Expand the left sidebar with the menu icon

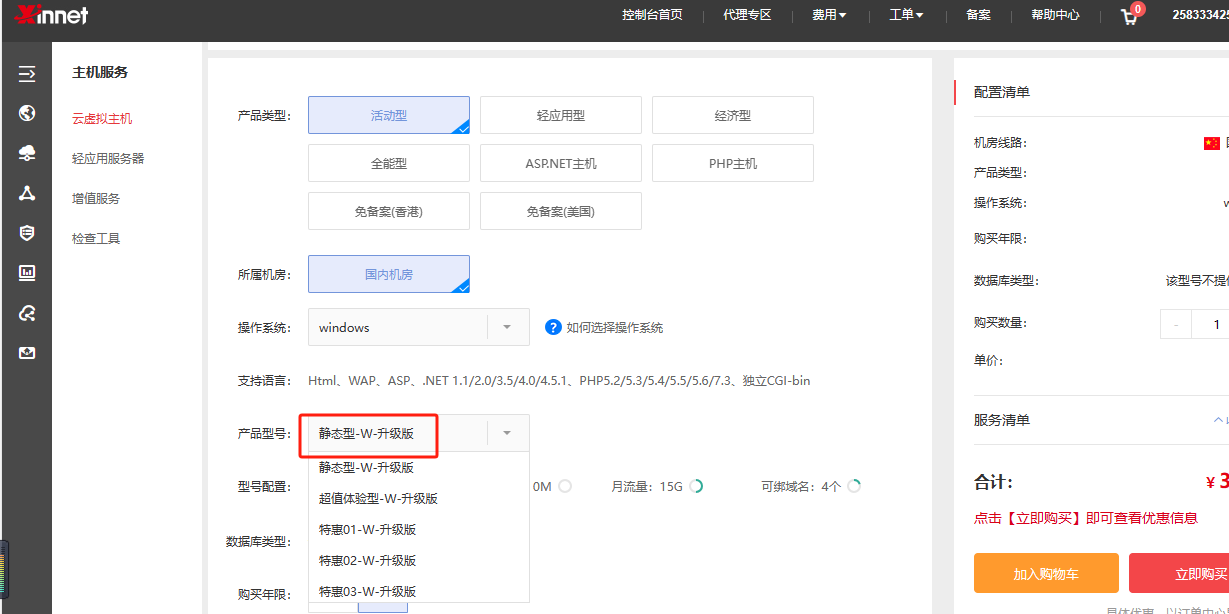pos(27,73)
